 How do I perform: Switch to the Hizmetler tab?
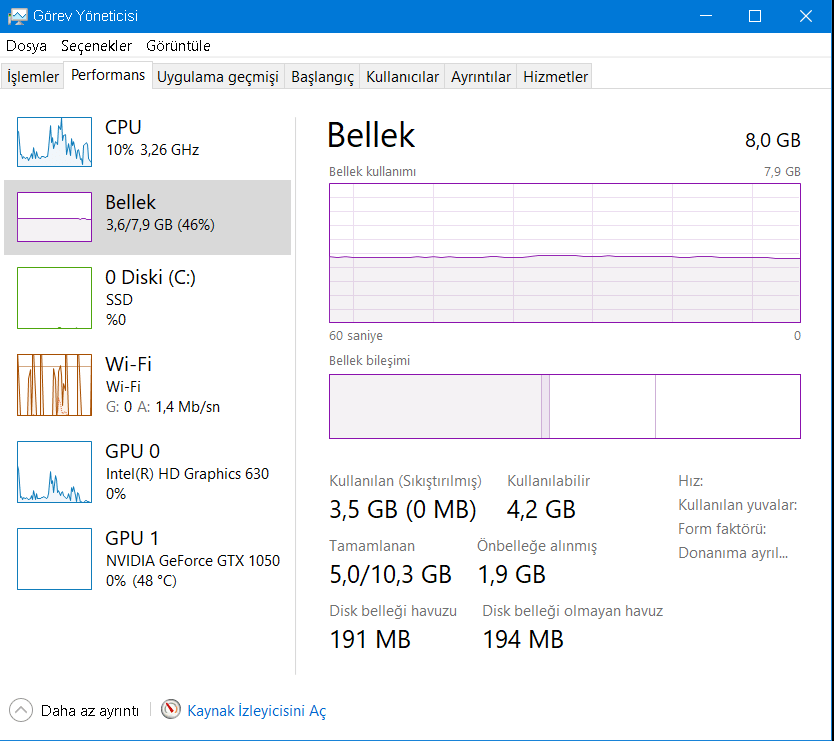click(555, 77)
